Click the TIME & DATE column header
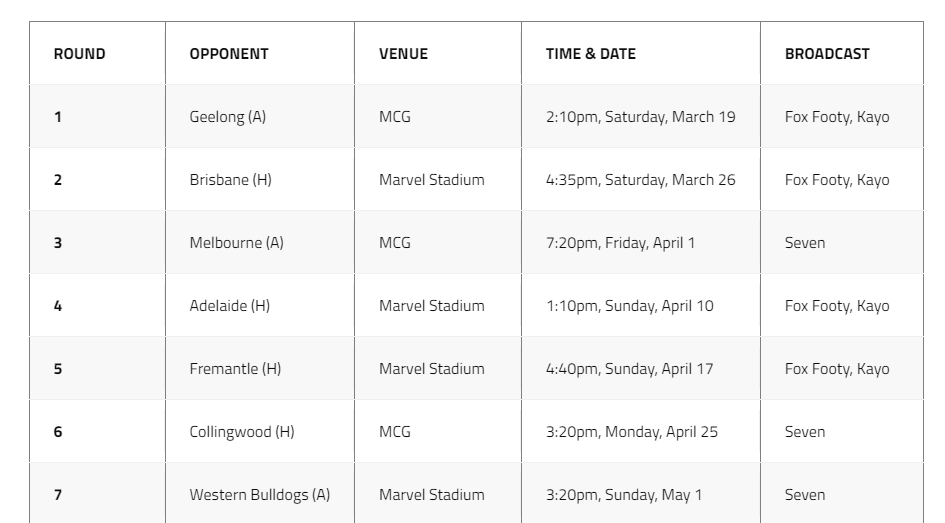The image size is (945, 523). pos(591,54)
